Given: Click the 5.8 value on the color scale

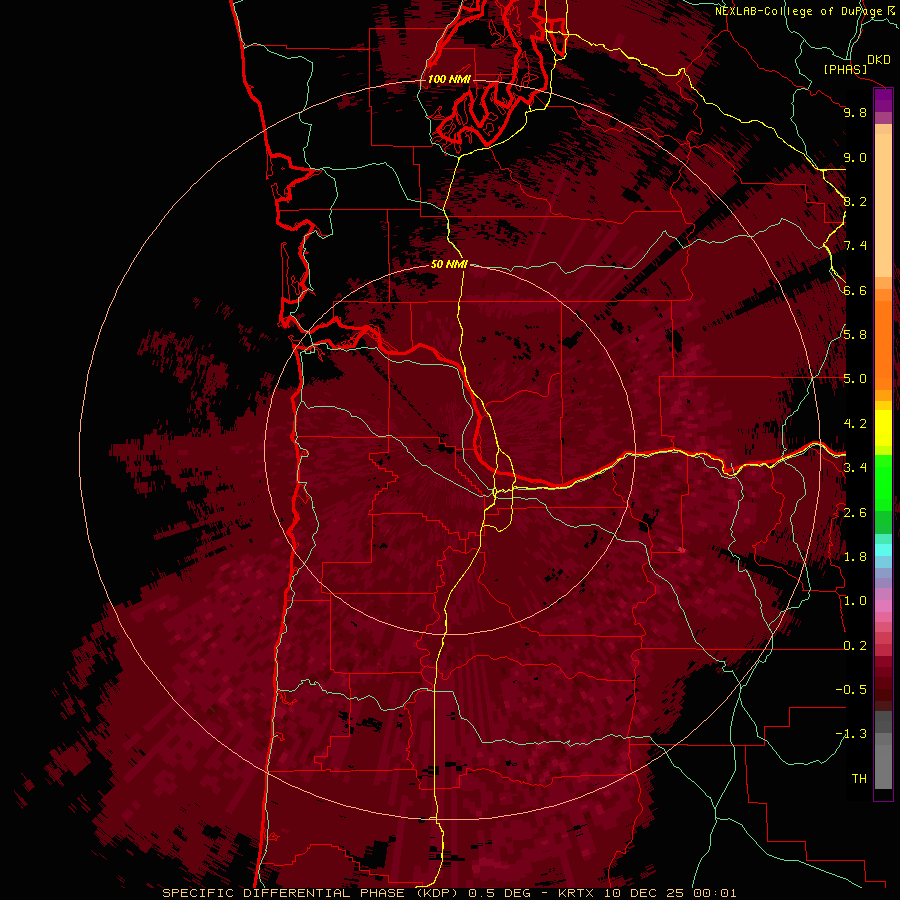Looking at the screenshot, I should click(x=855, y=335).
